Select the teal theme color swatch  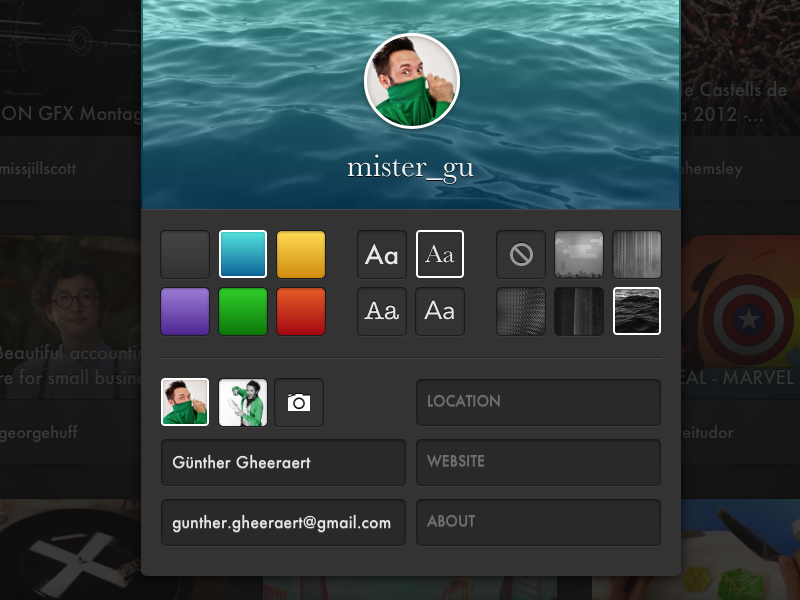[x=242, y=254]
